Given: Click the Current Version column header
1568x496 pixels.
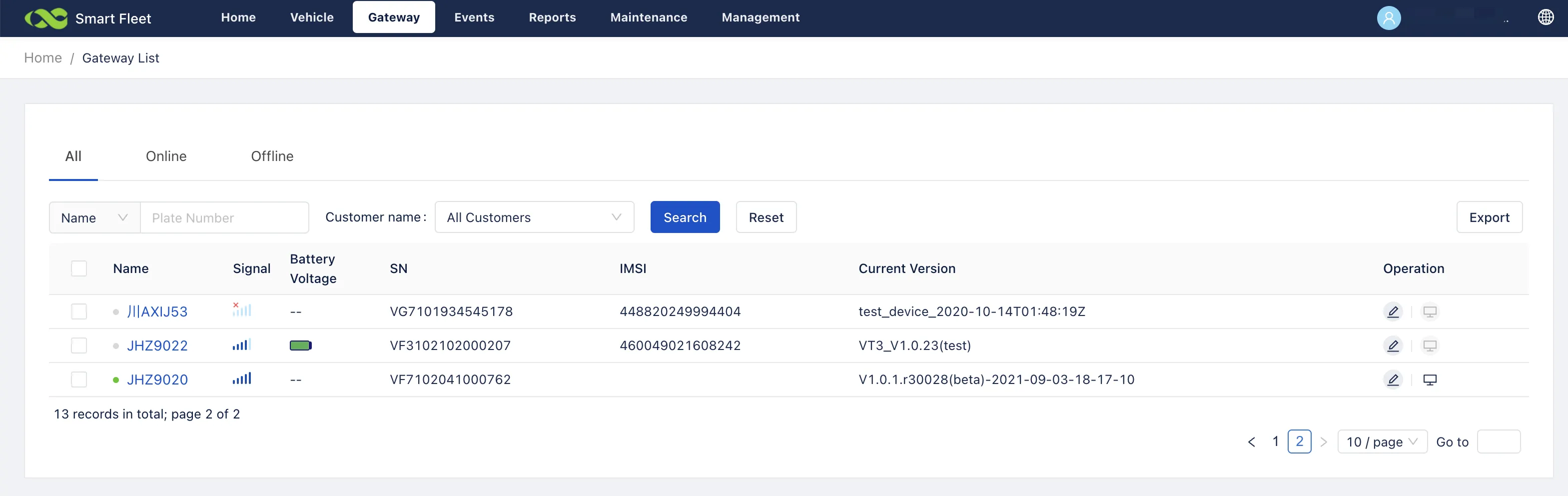Looking at the screenshot, I should 907,268.
